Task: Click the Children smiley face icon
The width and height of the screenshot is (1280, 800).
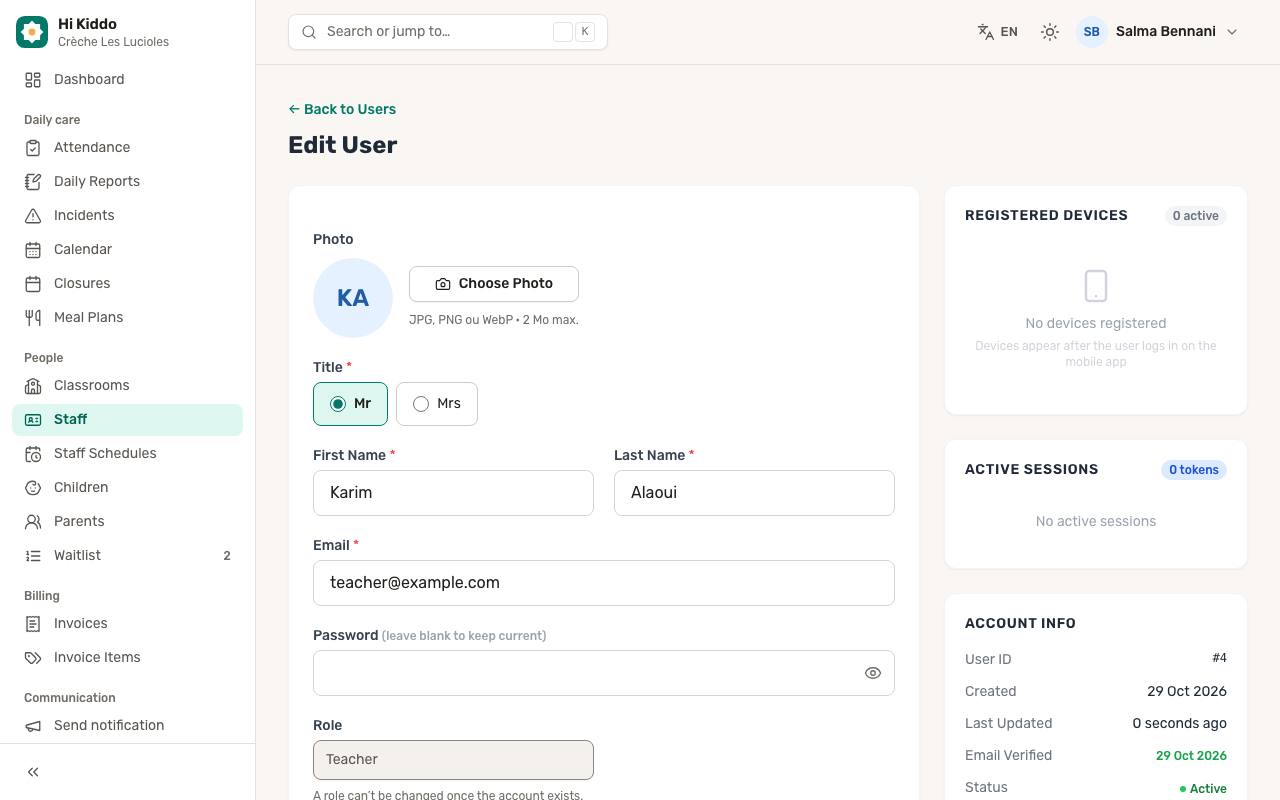Action: coord(33,488)
